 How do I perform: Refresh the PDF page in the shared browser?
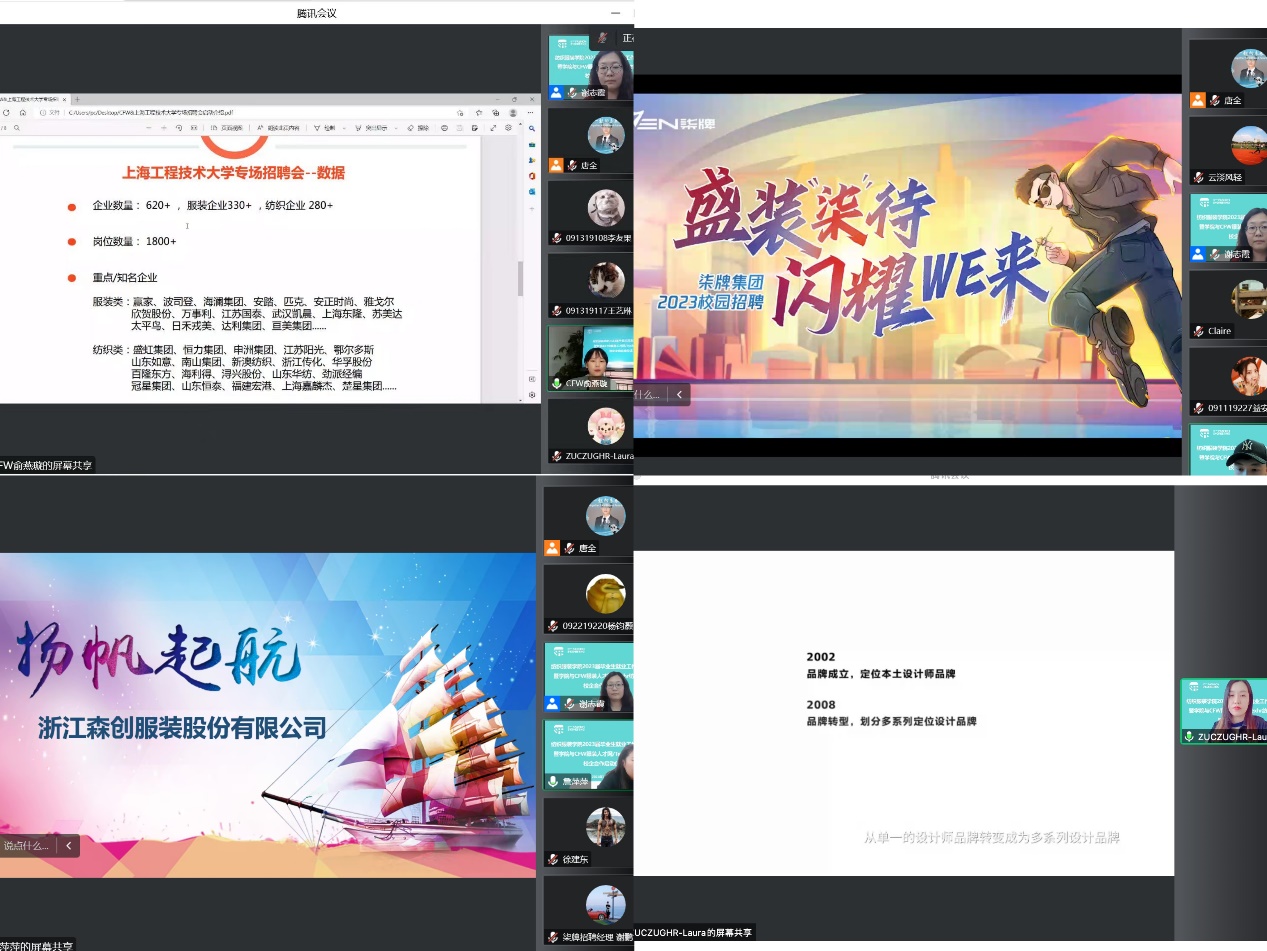point(6,113)
